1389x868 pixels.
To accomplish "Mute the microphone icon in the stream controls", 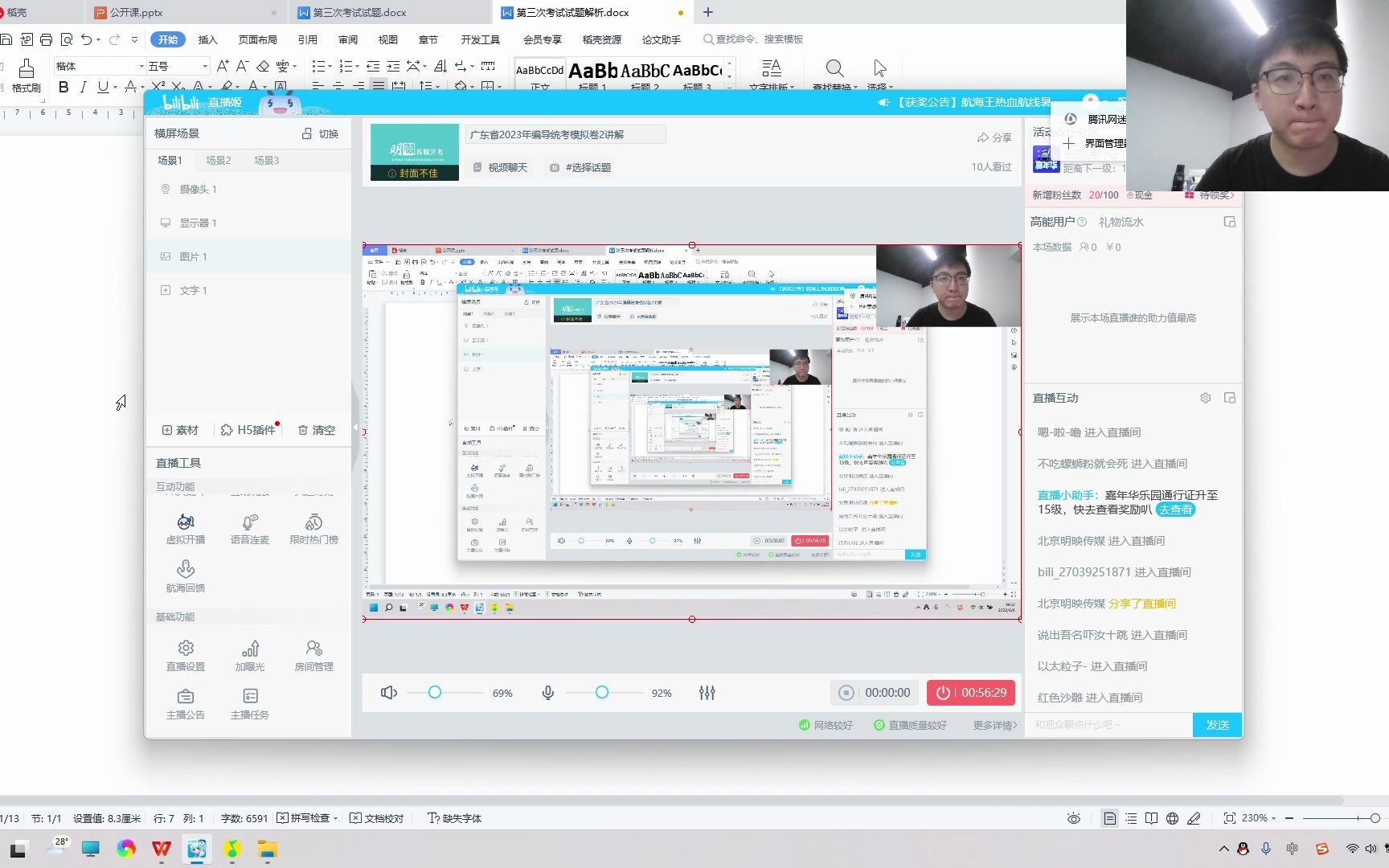I will click(548, 693).
